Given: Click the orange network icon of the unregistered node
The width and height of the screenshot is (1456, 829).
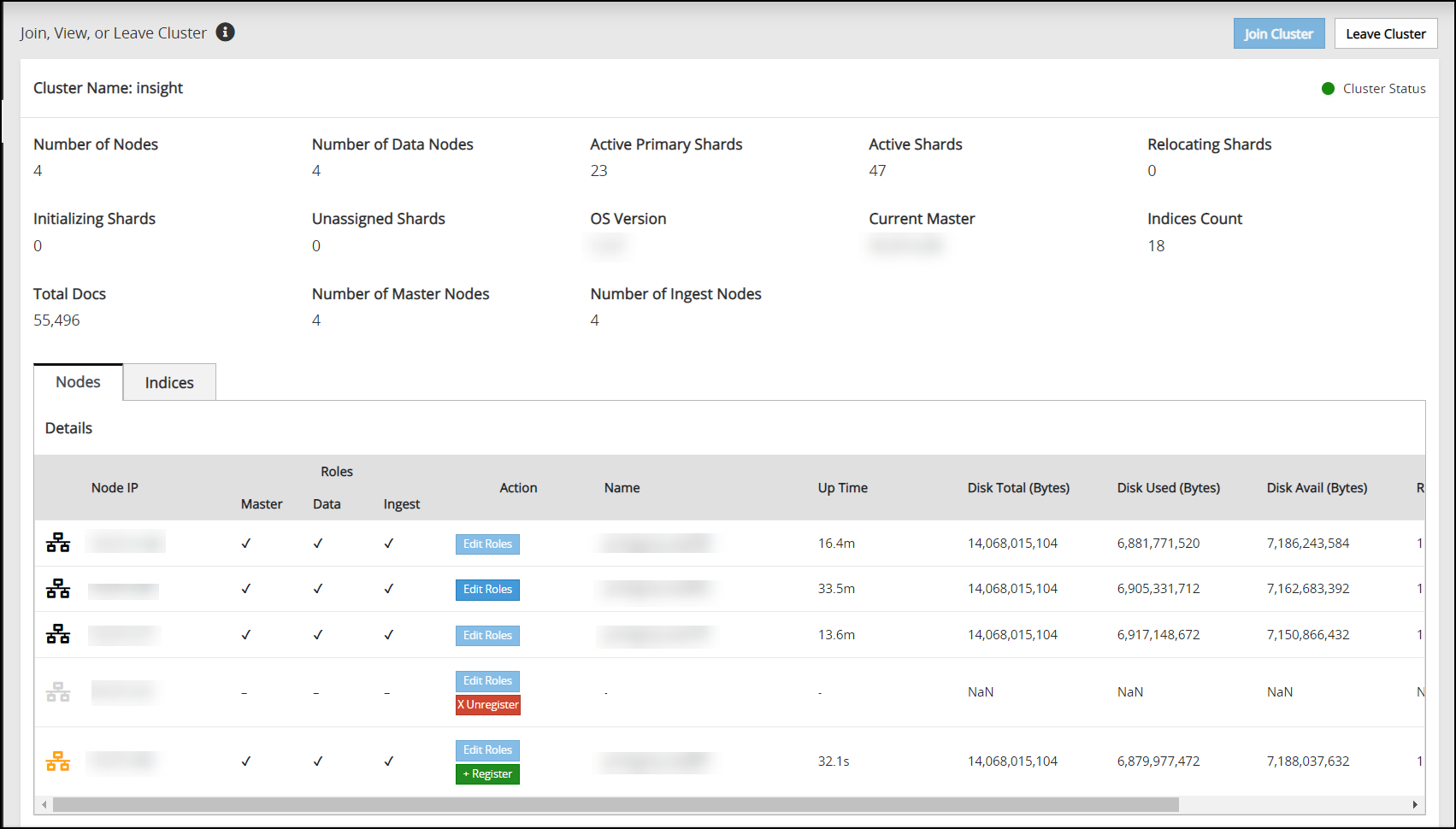Looking at the screenshot, I should pyautogui.click(x=58, y=761).
